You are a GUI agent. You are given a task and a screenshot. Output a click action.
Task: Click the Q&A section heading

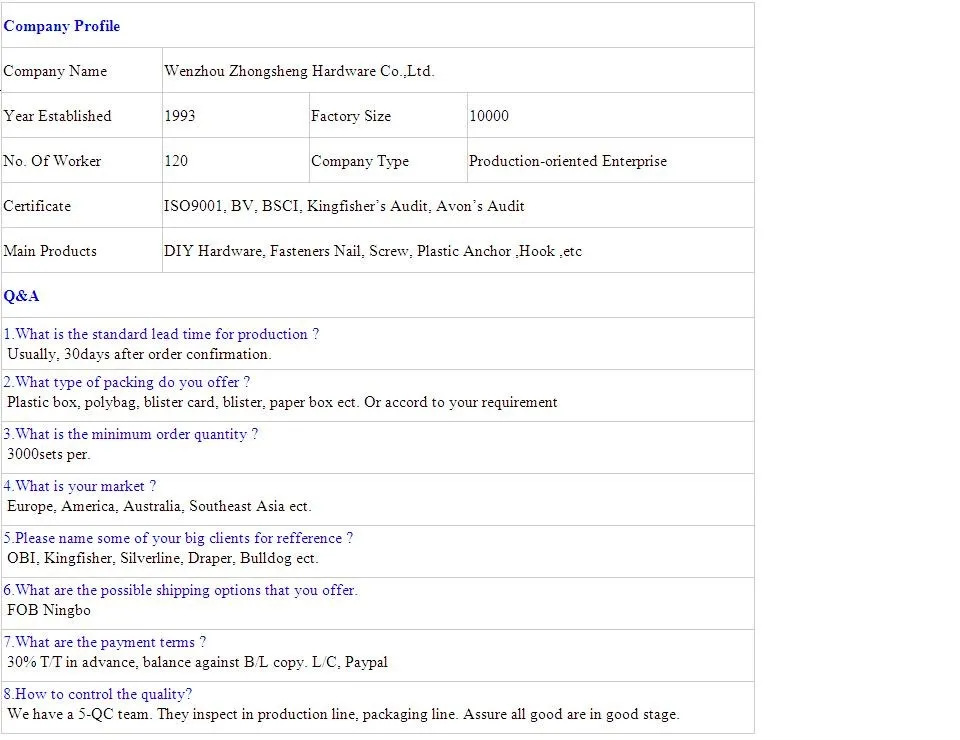coord(21,296)
